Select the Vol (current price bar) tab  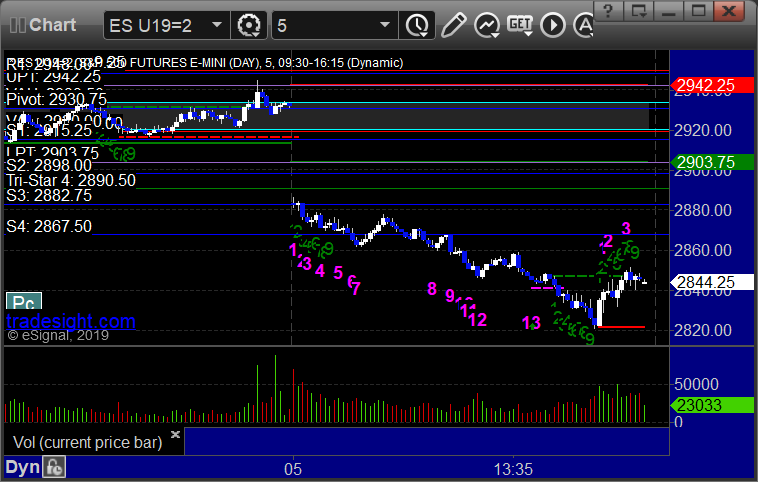click(x=87, y=442)
